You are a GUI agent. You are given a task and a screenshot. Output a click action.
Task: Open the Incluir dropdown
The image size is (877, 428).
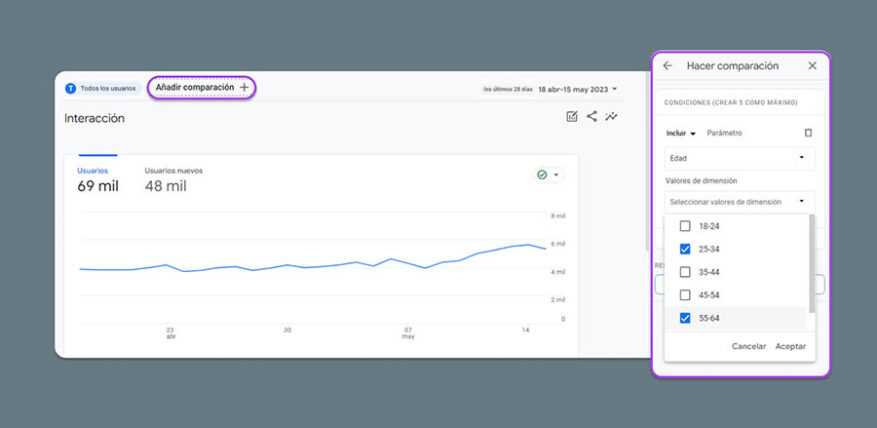point(681,133)
